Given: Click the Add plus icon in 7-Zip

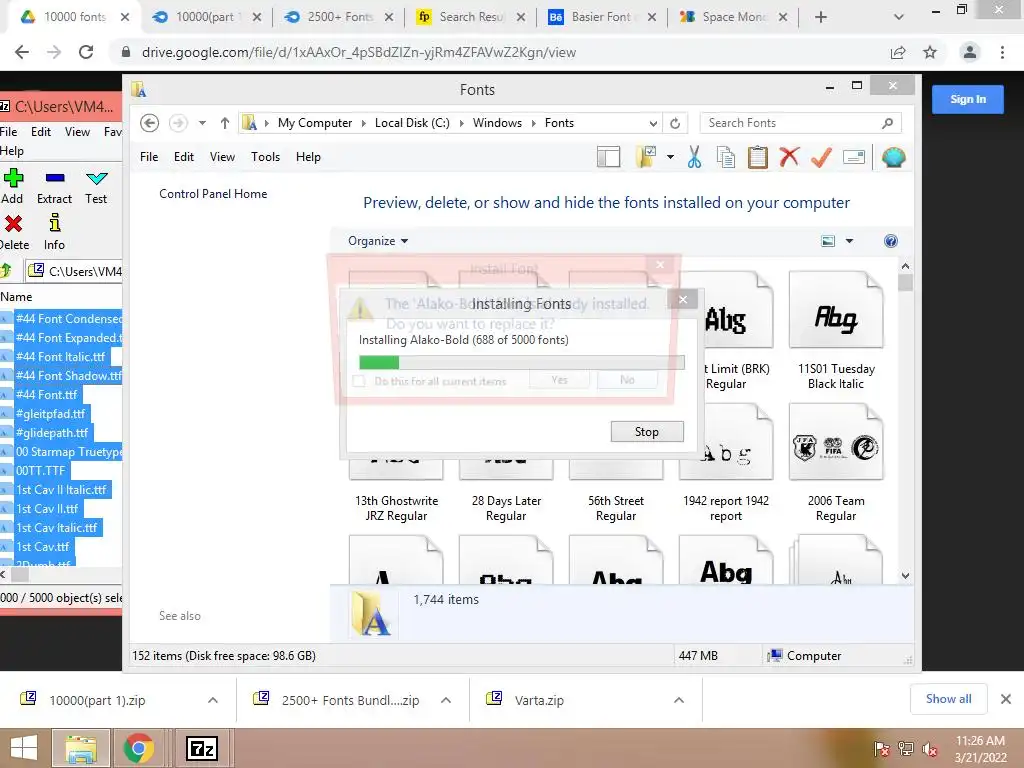Looking at the screenshot, I should point(13,178).
